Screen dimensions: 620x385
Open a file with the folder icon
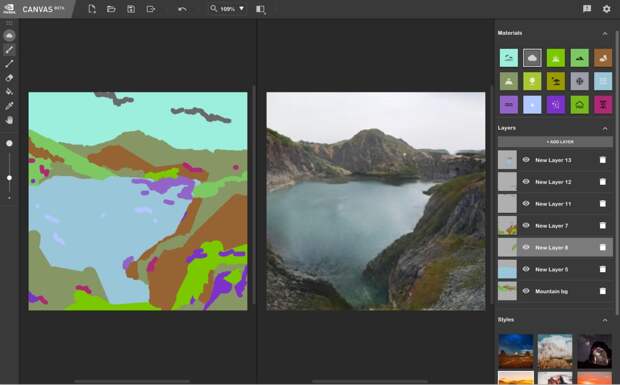(111, 9)
